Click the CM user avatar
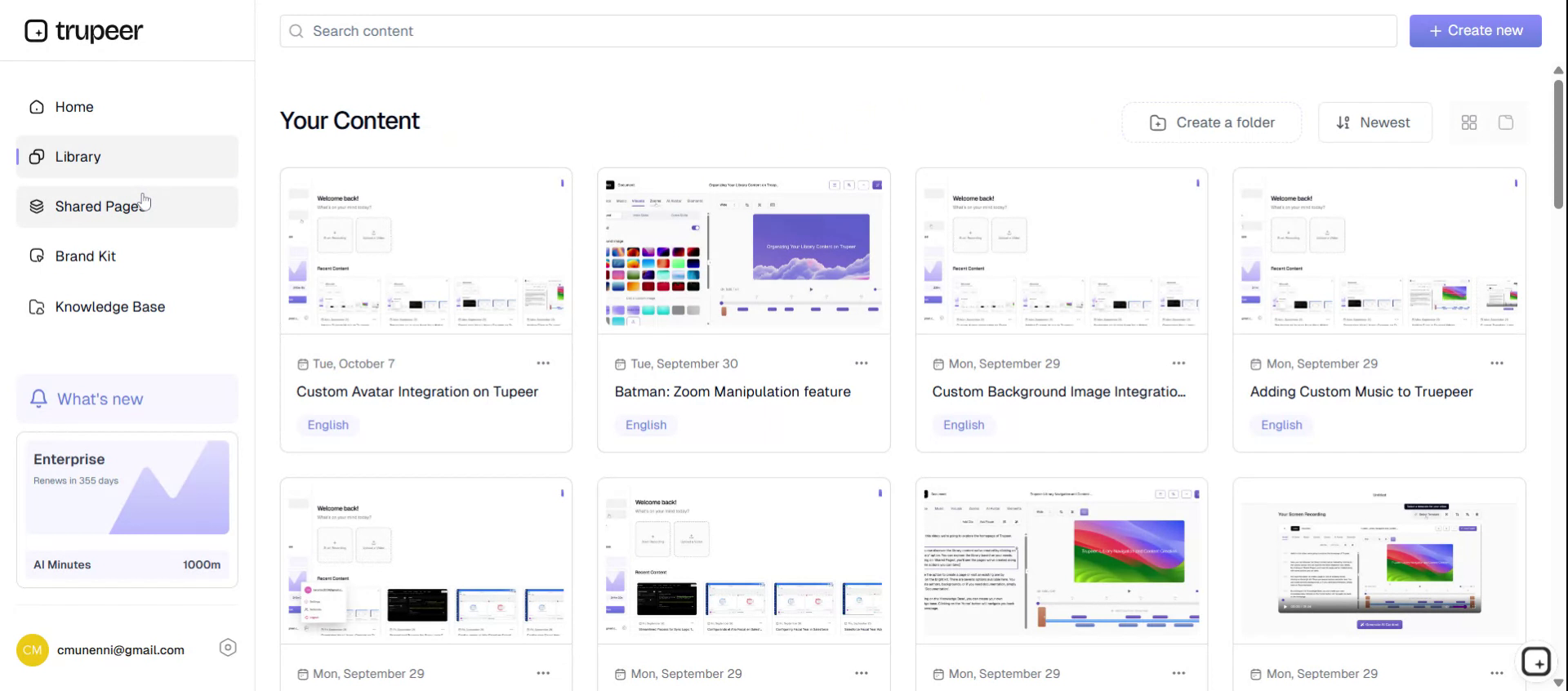Viewport: 1568px width, 691px height. (33, 650)
